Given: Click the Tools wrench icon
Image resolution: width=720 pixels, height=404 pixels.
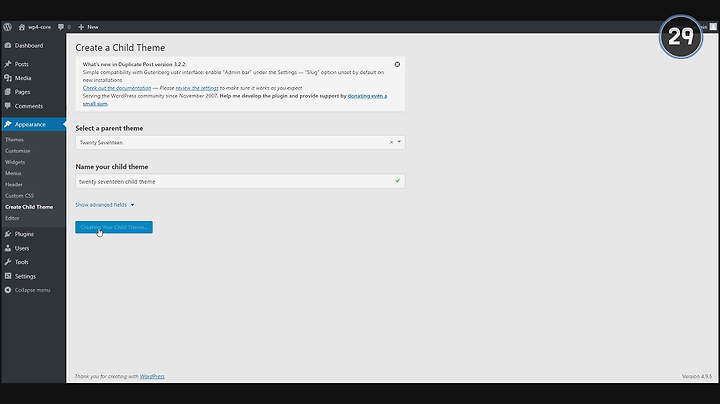Looking at the screenshot, I should pyautogui.click(x=8, y=262).
